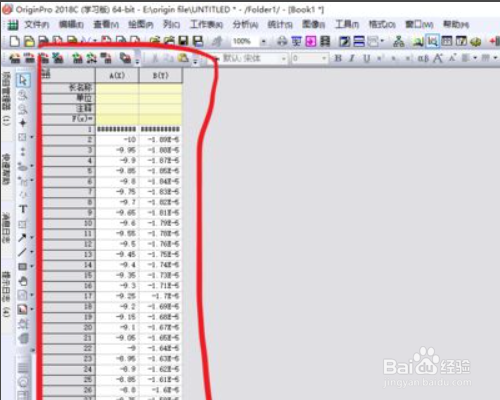Viewport: 500px width, 400px height.
Task: Click the 单位 cell of column B
Action: coord(161,98)
